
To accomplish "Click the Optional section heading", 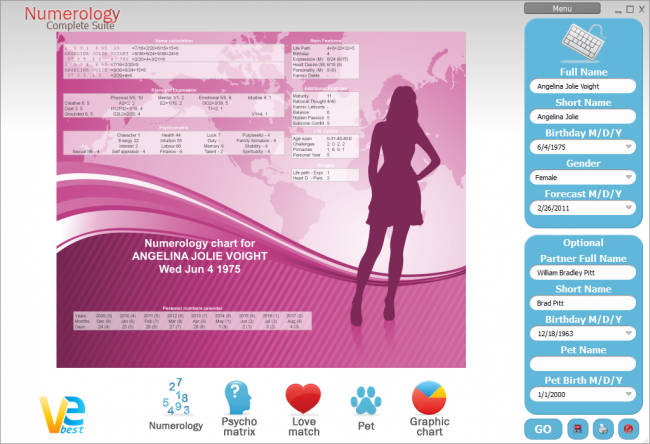I will [583, 243].
